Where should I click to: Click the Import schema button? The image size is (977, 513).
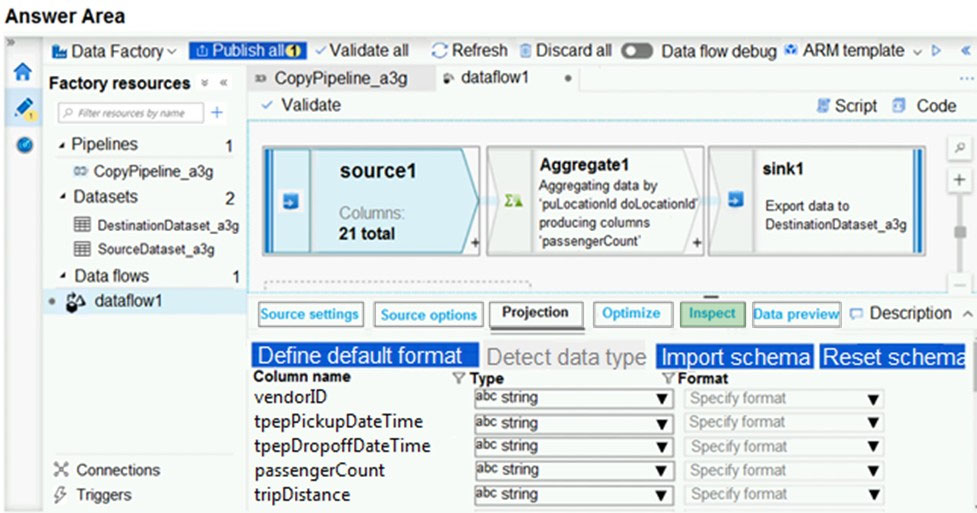(735, 357)
